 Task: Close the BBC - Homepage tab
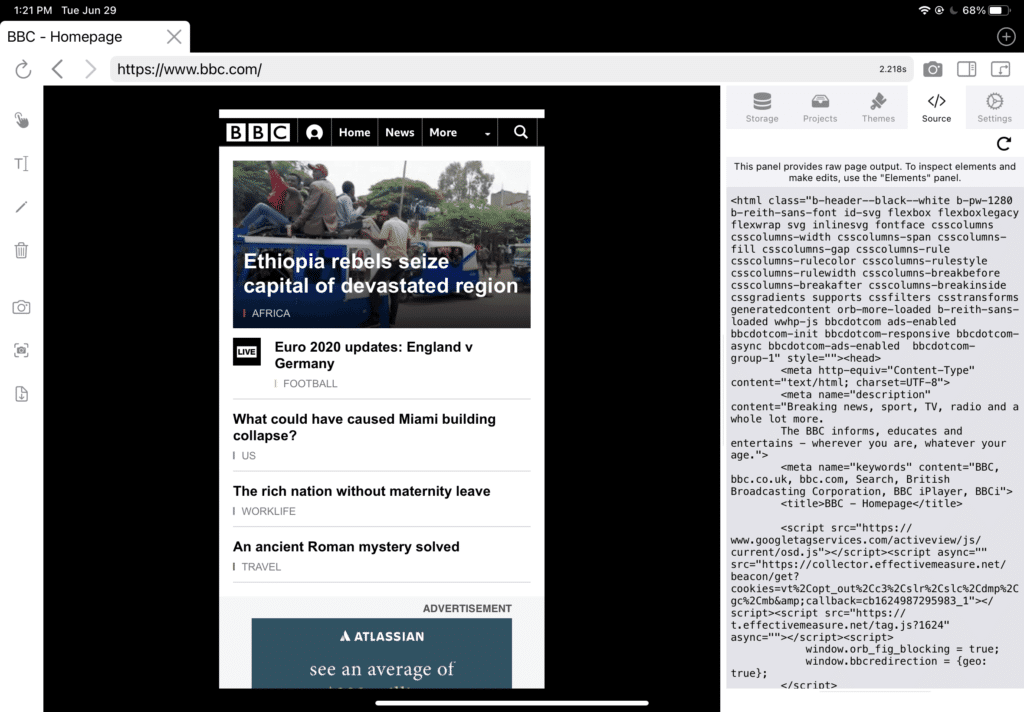tap(174, 37)
